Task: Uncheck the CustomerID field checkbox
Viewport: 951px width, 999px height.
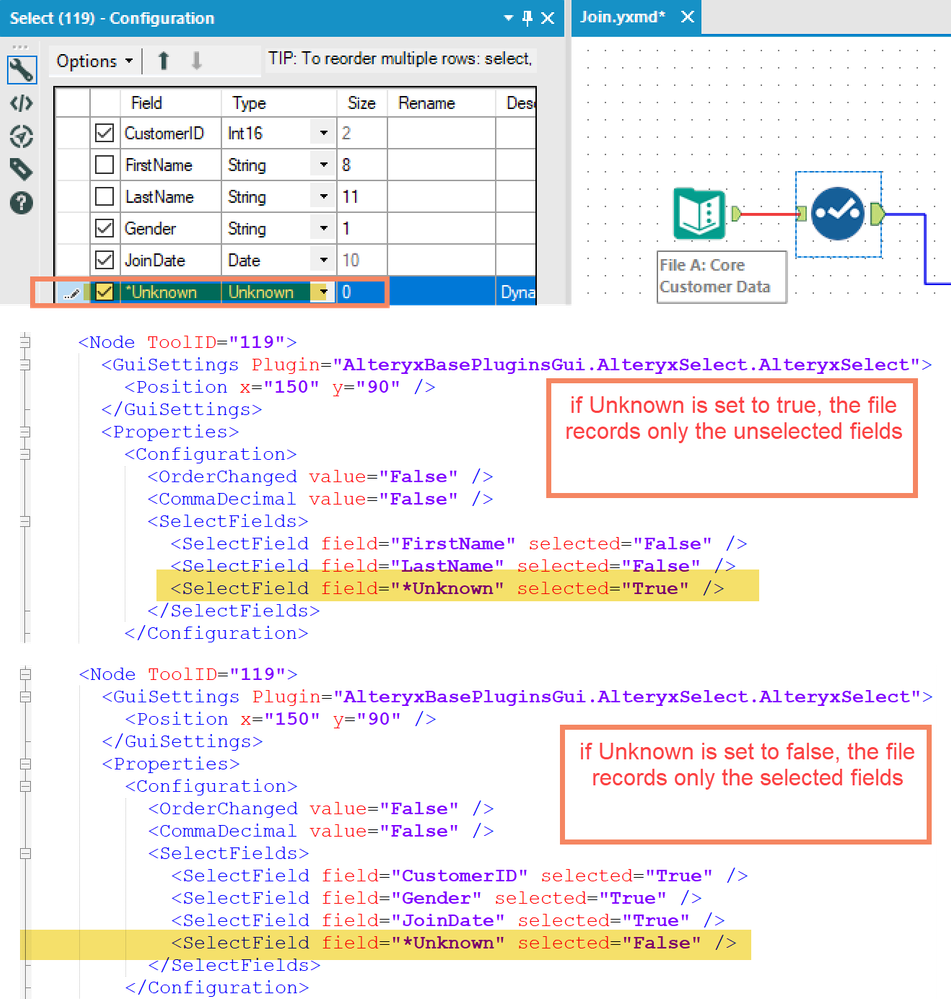Action: pos(104,133)
